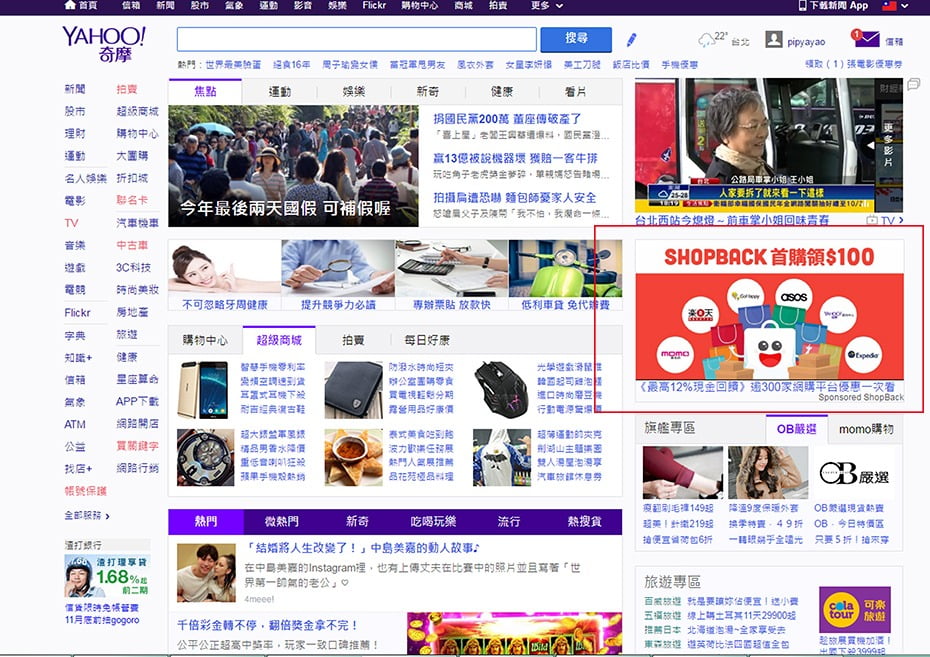Open the 千倍彩金不停 promotion link
930x657 pixels.
(267, 625)
